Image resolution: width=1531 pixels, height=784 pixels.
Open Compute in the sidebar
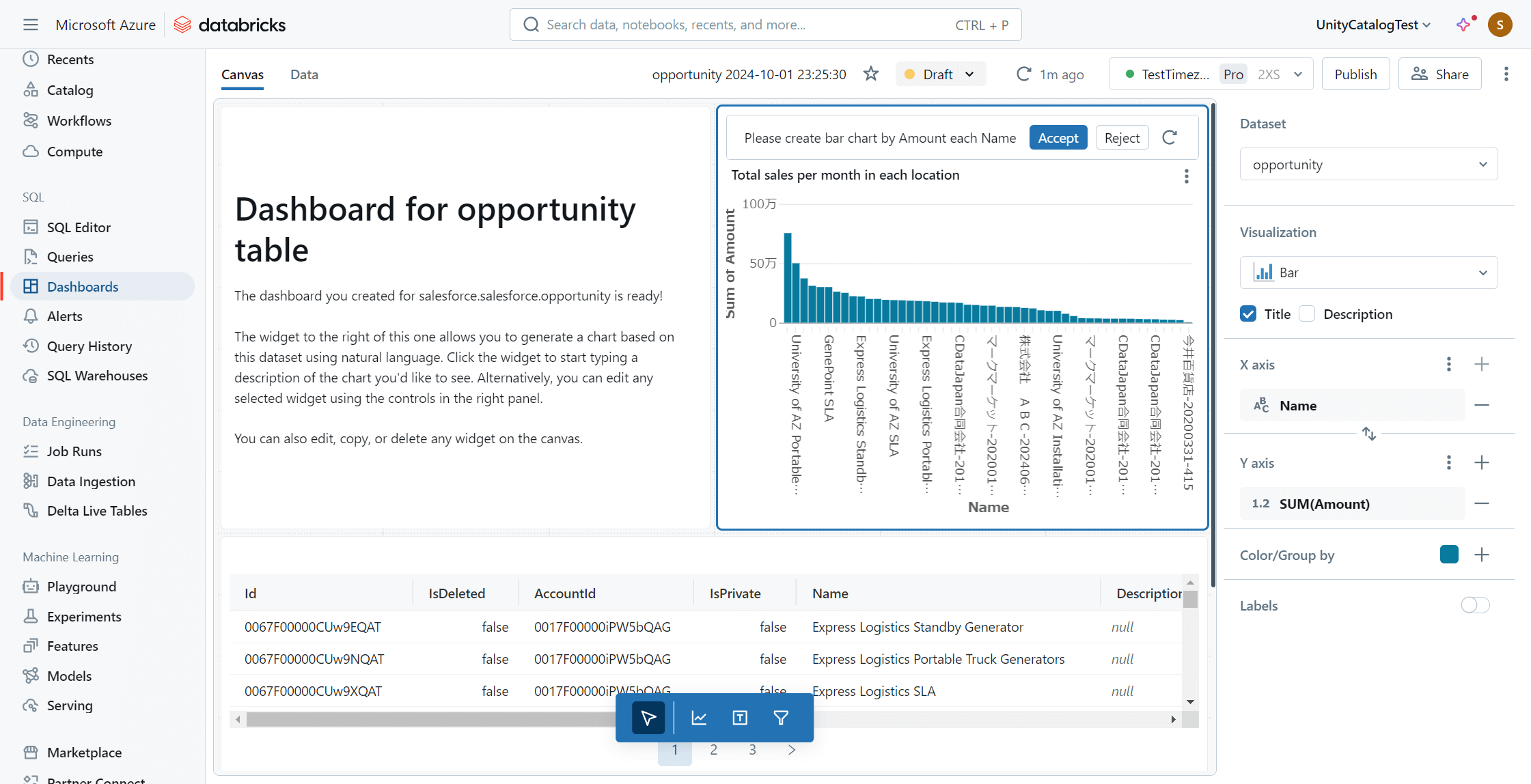(74, 152)
